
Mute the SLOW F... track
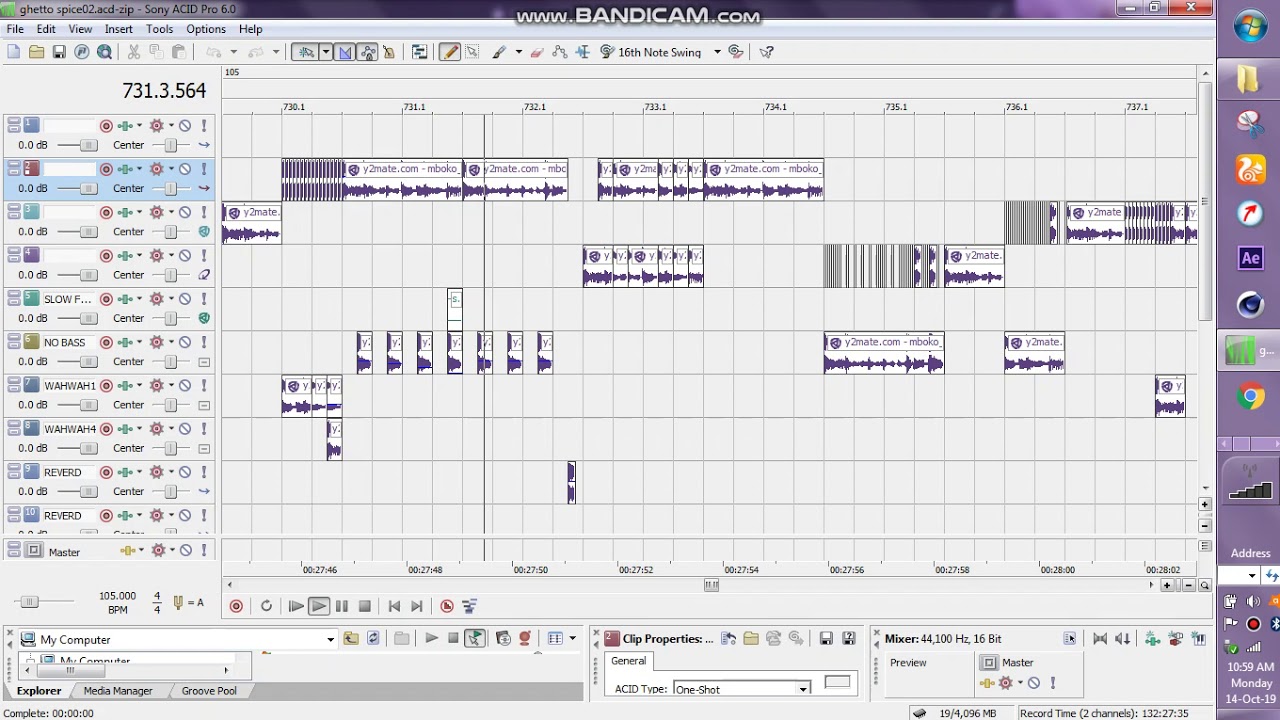(185, 299)
